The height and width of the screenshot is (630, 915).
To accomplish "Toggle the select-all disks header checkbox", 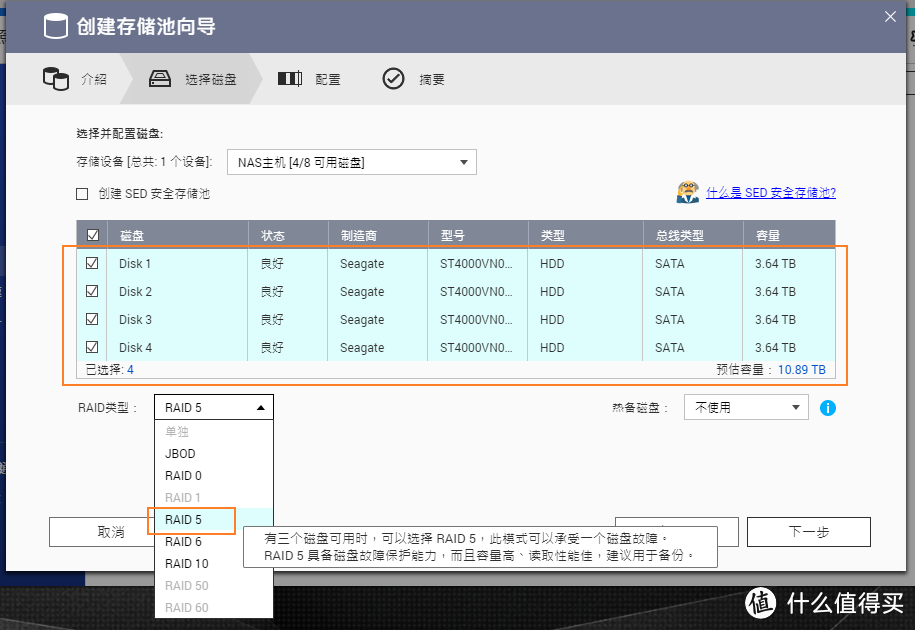I will 93,235.
